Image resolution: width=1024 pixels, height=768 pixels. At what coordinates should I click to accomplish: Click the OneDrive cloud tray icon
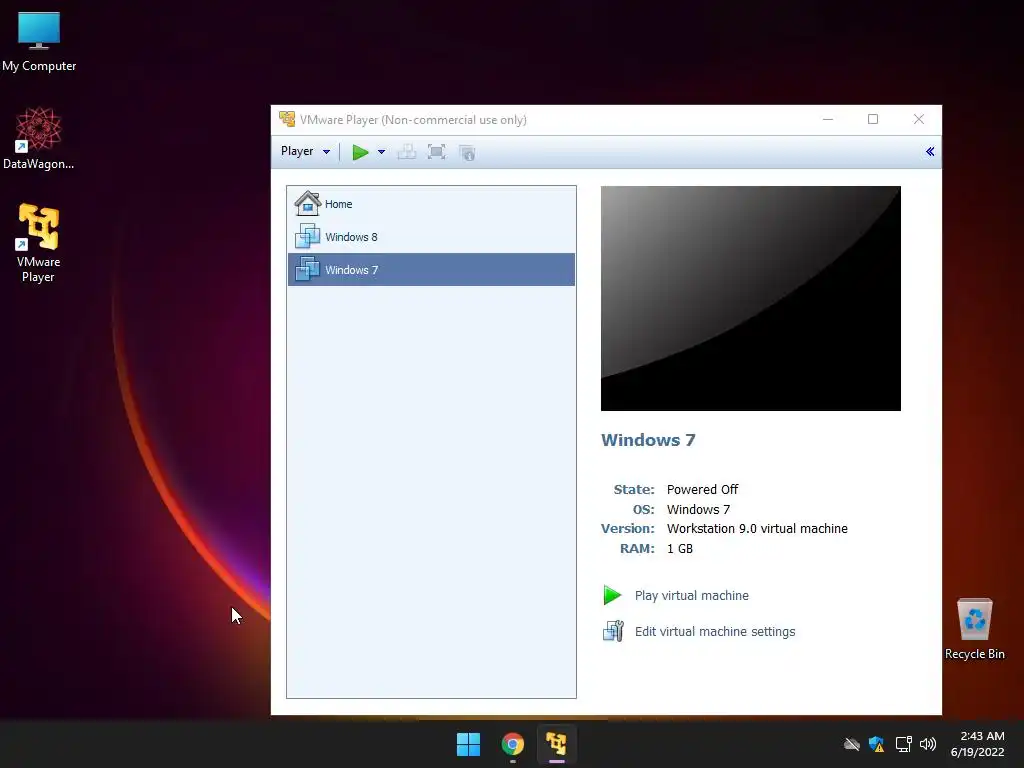[852, 744]
